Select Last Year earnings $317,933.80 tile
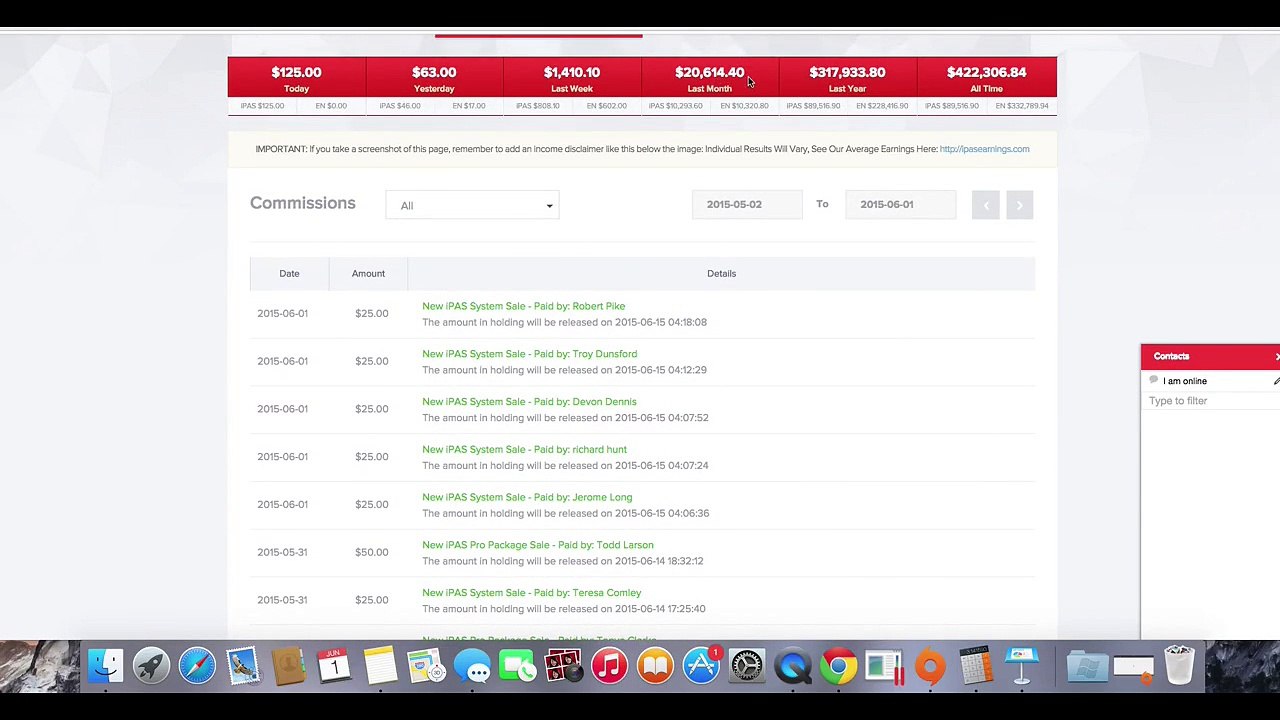1280x720 pixels. (x=847, y=78)
